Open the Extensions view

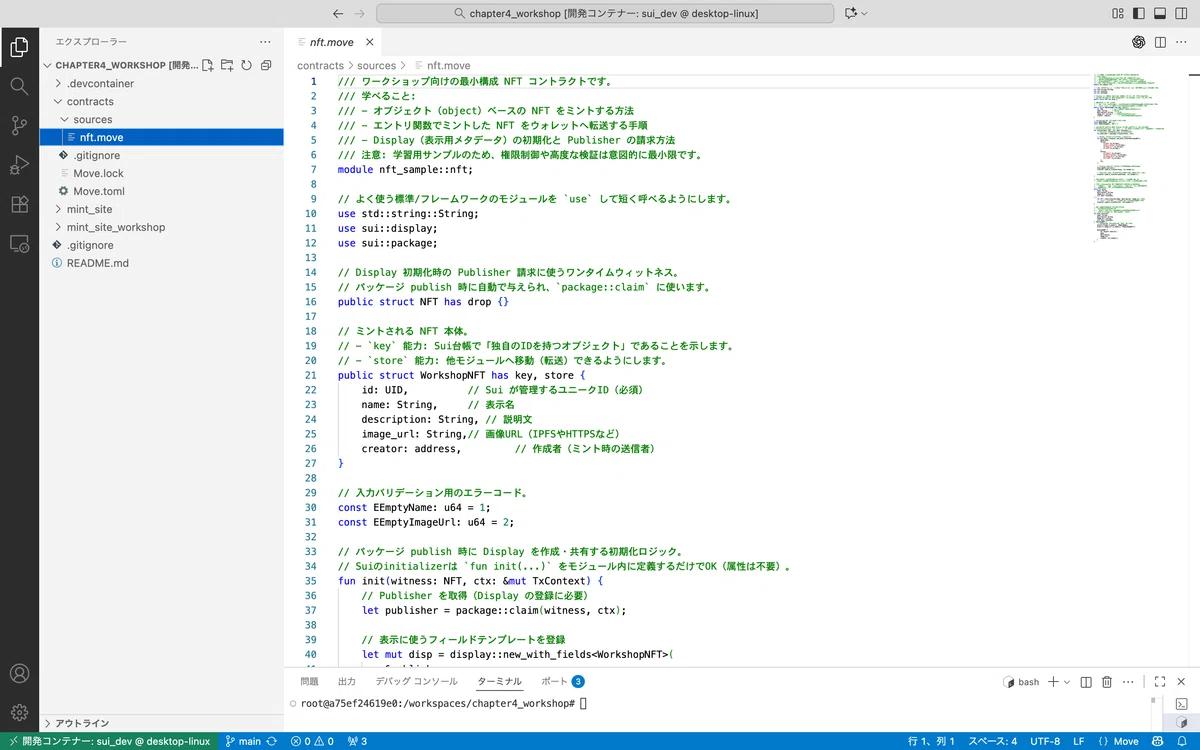point(19,204)
